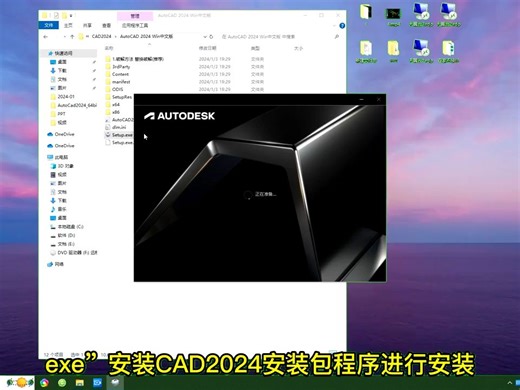Image resolution: width=520 pixels, height=390 pixels.
Task: Click the refresh icon beside address bar
Action: click(211, 37)
